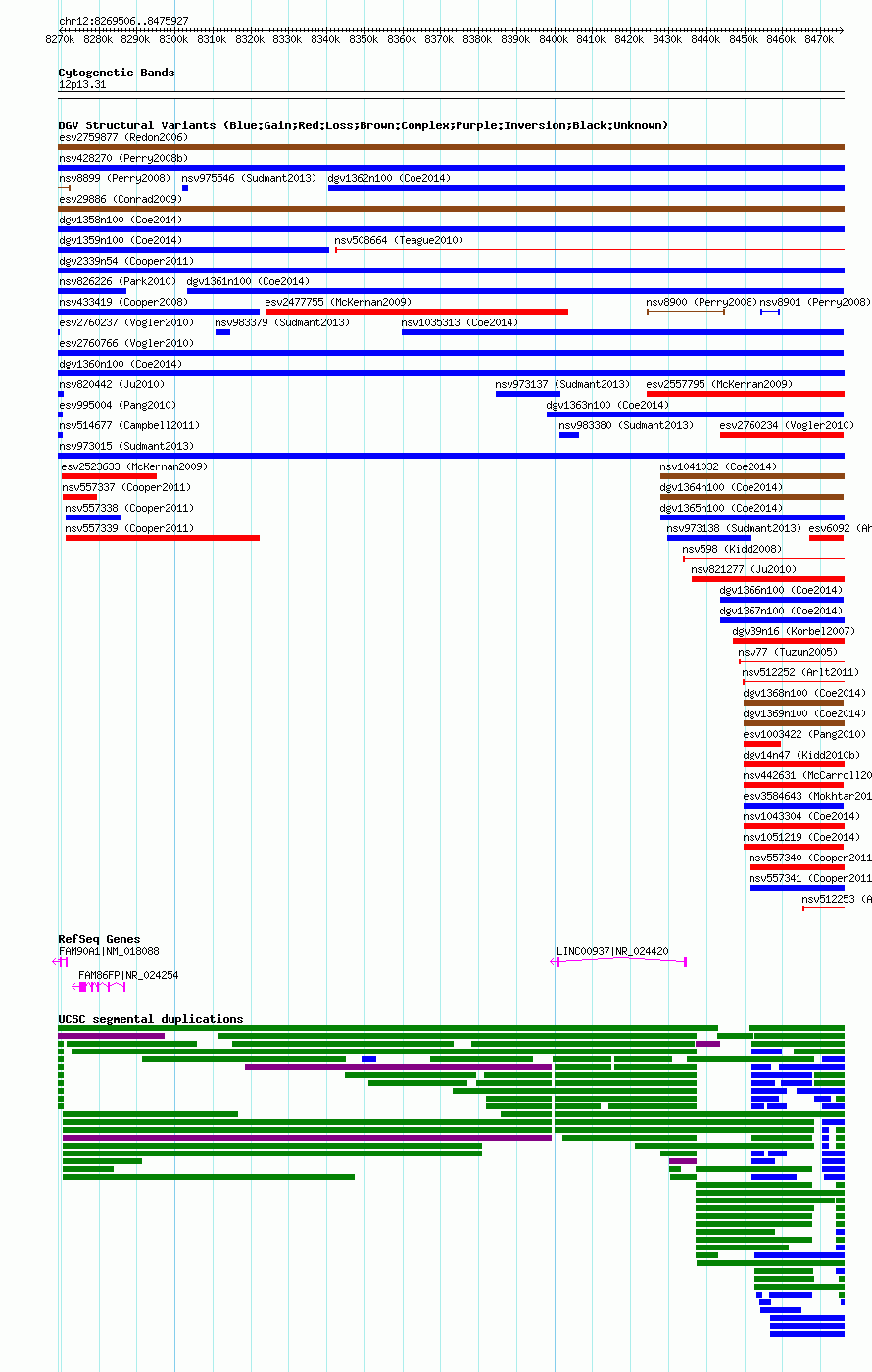Click the esv2759877 (Redon2006) variant label
This screenshot has width=872, height=1372.
pyautogui.click(x=123, y=138)
